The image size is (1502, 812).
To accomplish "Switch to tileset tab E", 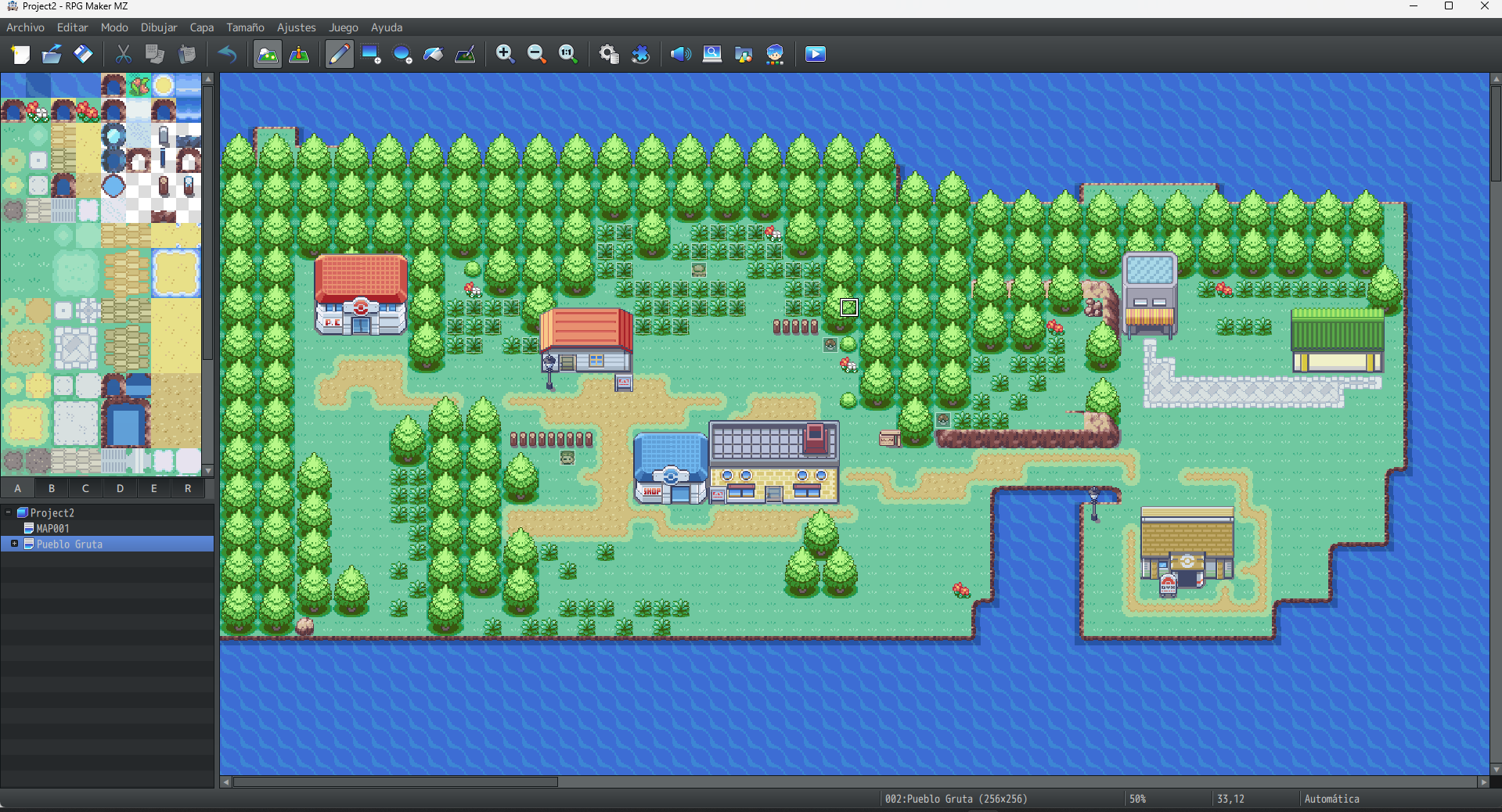I will point(153,488).
